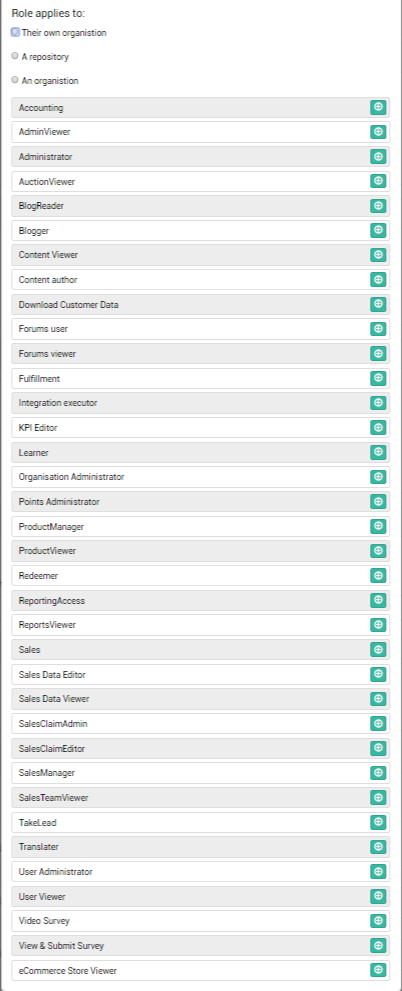
Task: Pick the 'An organistion' radio option
Action: 15,80
